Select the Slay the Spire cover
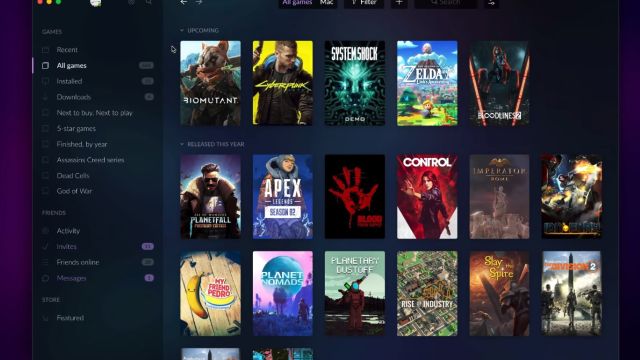 pos(499,293)
